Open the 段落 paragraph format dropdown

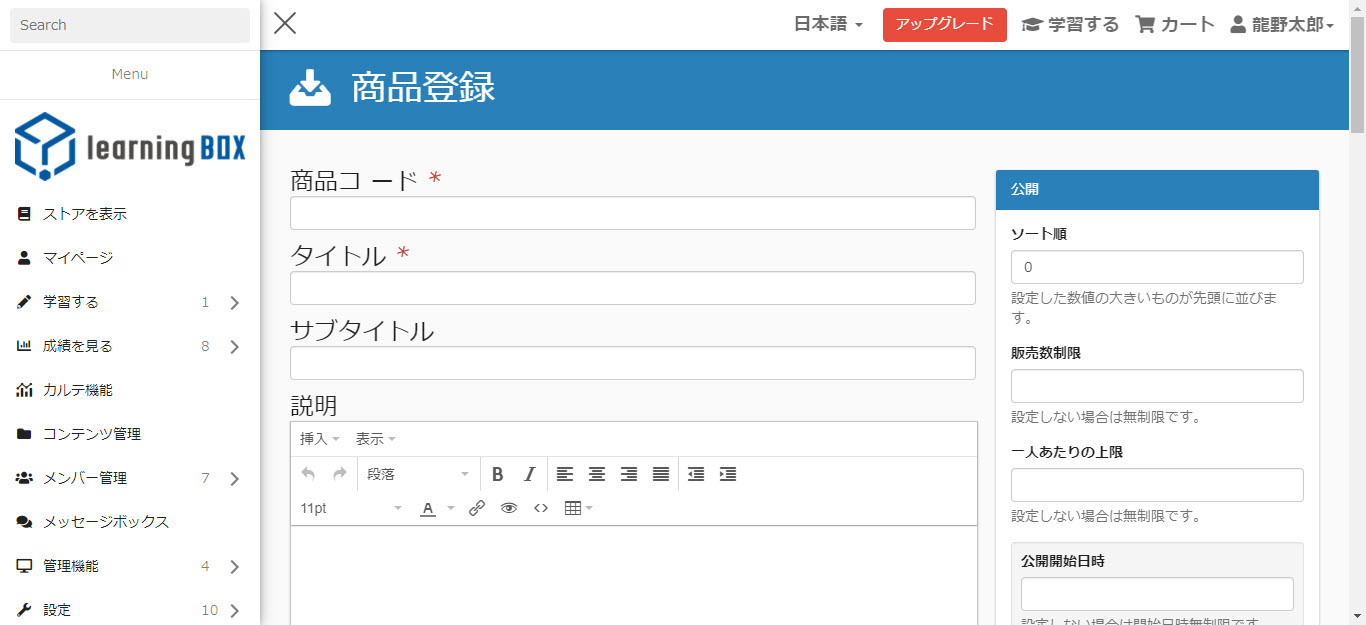(x=417, y=474)
